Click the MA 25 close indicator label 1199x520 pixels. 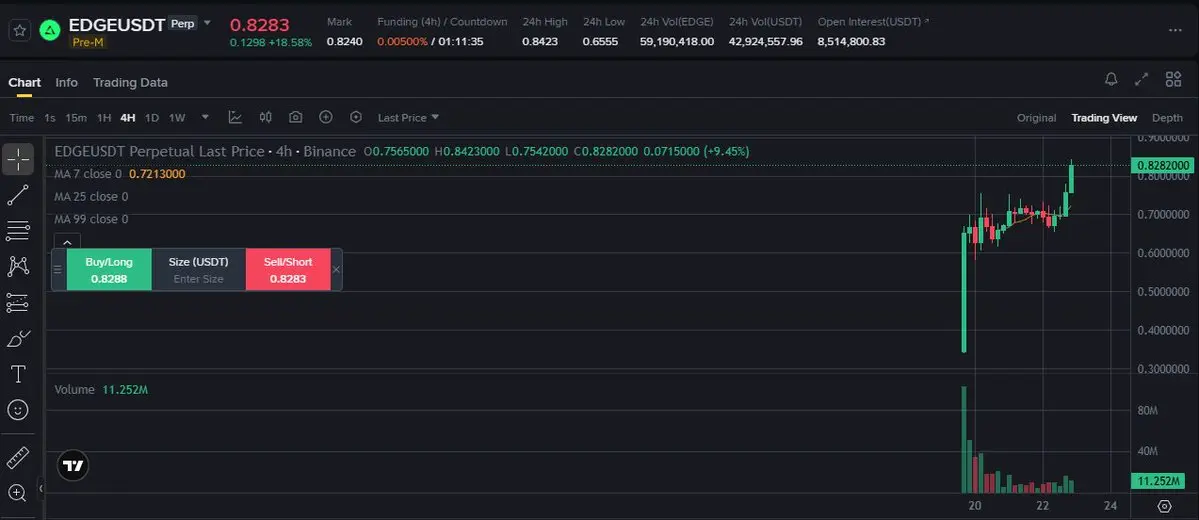point(91,197)
